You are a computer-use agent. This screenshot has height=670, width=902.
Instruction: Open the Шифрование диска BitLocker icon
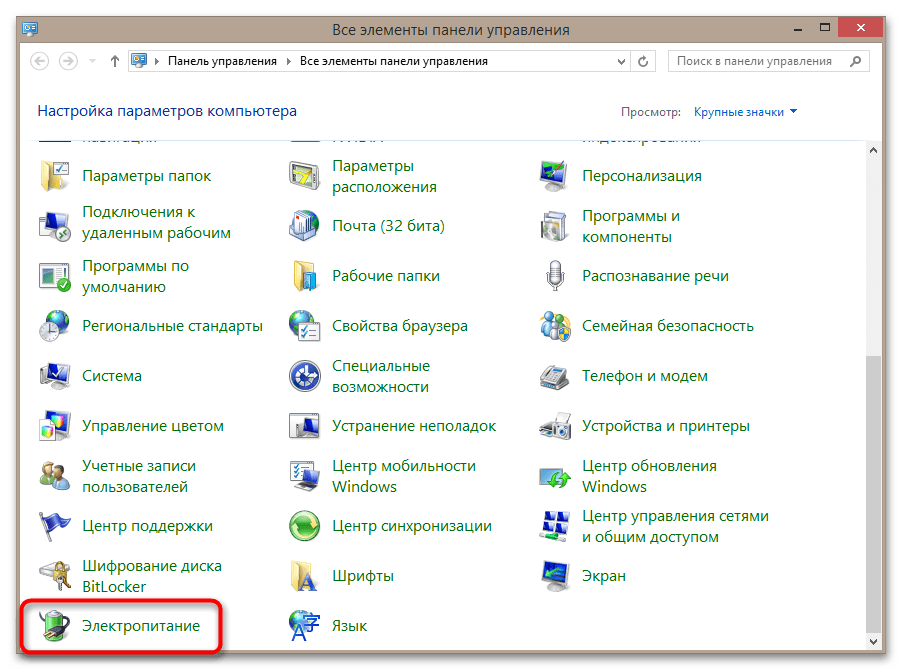tap(55, 576)
